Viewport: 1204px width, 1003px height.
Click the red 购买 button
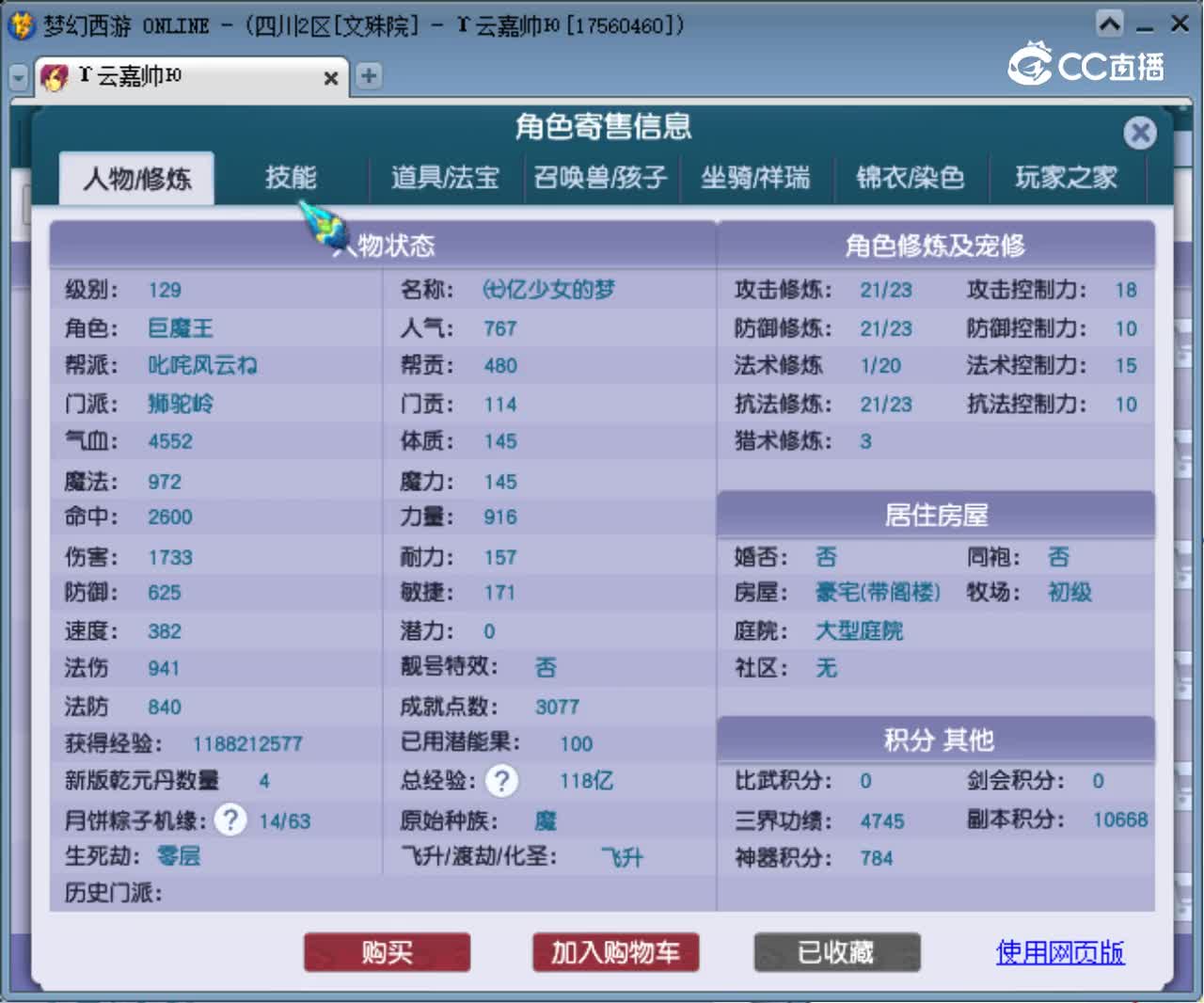(x=387, y=952)
